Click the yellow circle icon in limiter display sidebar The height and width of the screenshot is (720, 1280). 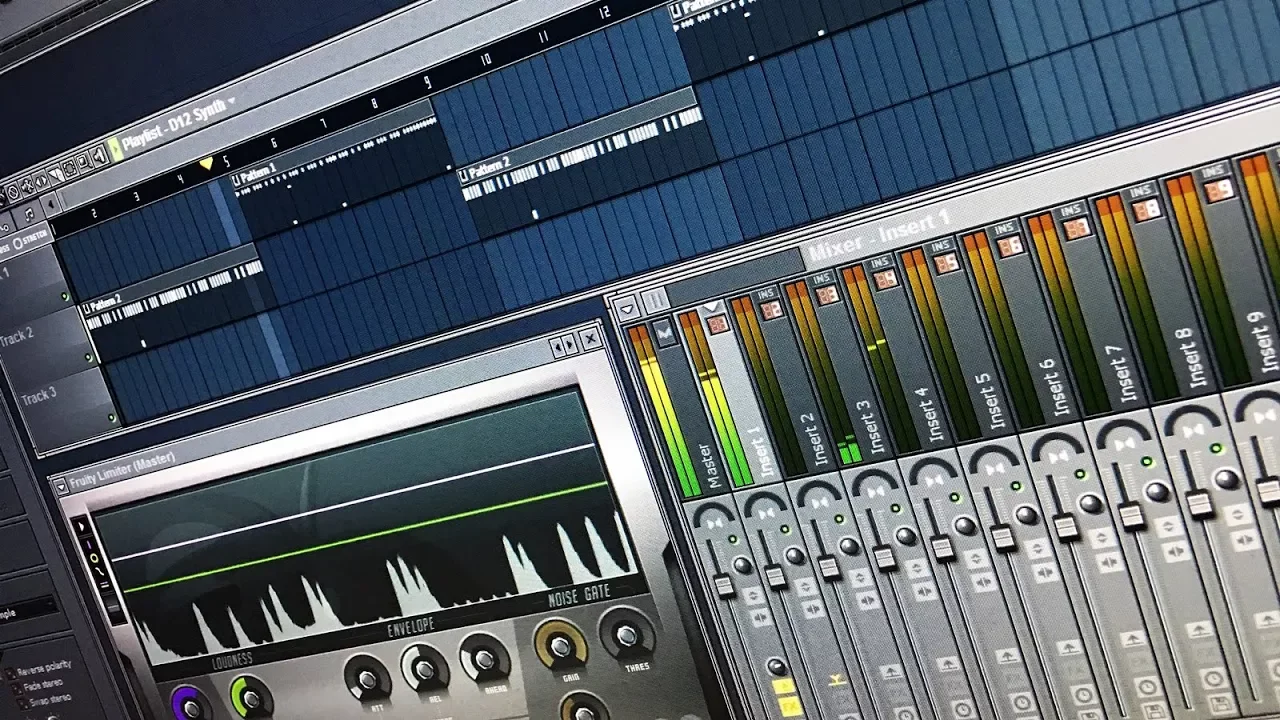point(94,557)
